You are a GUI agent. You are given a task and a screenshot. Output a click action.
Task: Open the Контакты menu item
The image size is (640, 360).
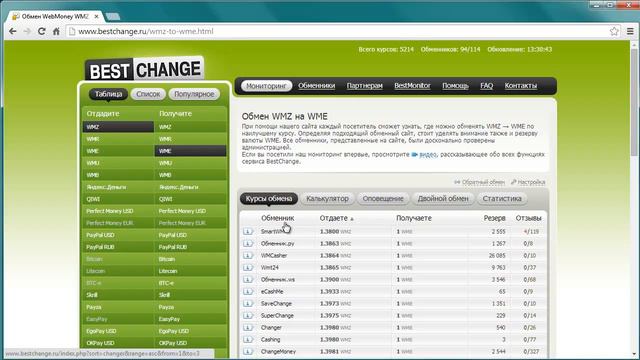pyautogui.click(x=521, y=86)
